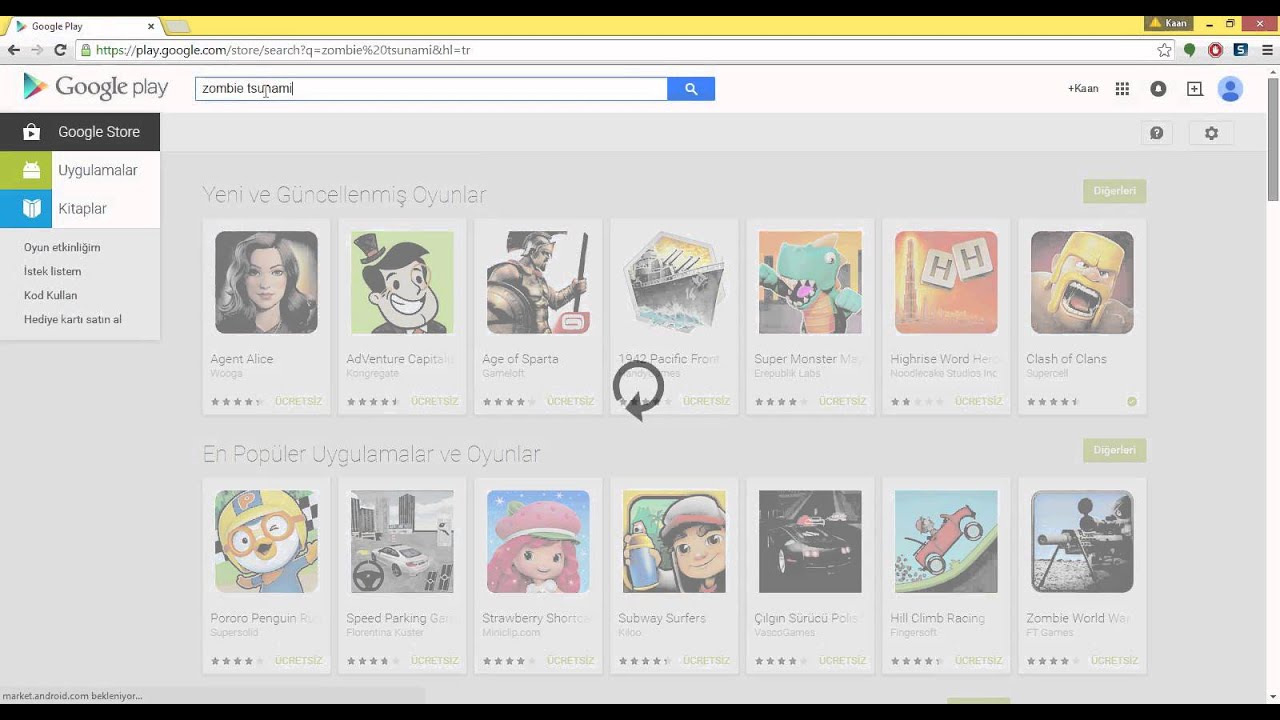
Task: Click the zombie tsunami search field
Action: click(431, 89)
